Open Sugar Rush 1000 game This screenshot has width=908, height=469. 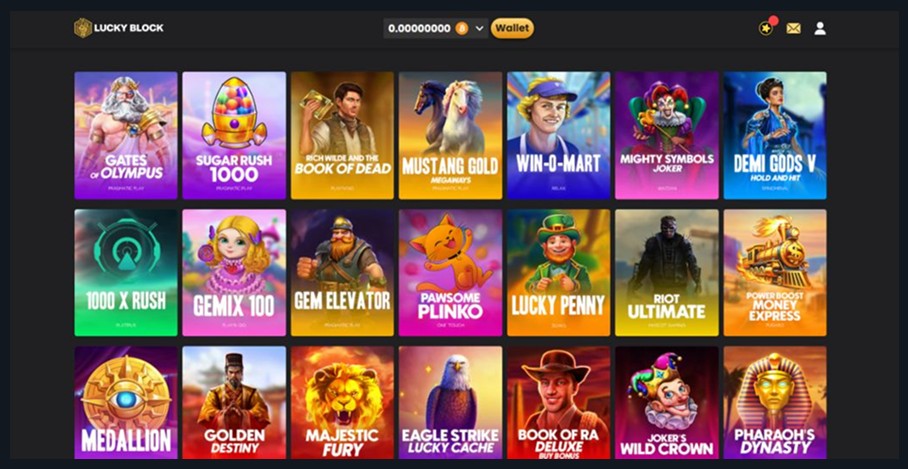pyautogui.click(x=234, y=135)
